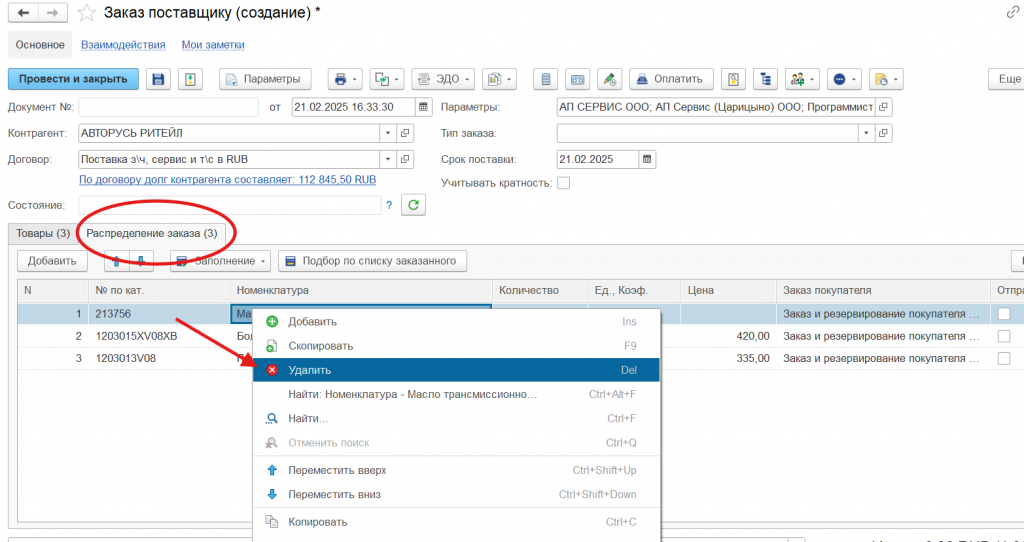Open the contractor debt link
The height and width of the screenshot is (542, 1024).
point(227,180)
